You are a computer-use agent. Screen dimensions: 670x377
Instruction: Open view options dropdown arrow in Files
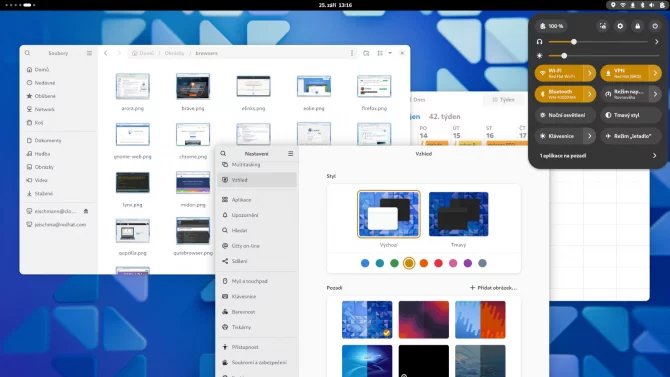[390, 53]
